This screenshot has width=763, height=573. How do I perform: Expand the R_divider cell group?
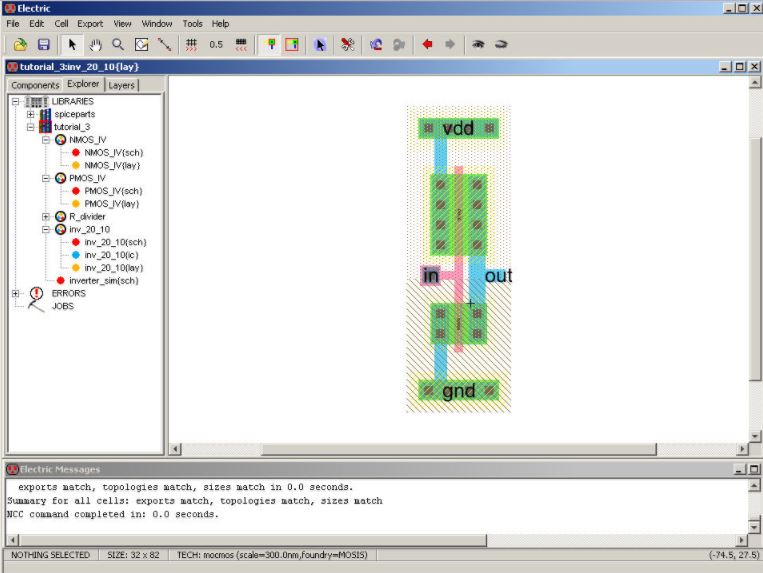pyautogui.click(x=46, y=216)
